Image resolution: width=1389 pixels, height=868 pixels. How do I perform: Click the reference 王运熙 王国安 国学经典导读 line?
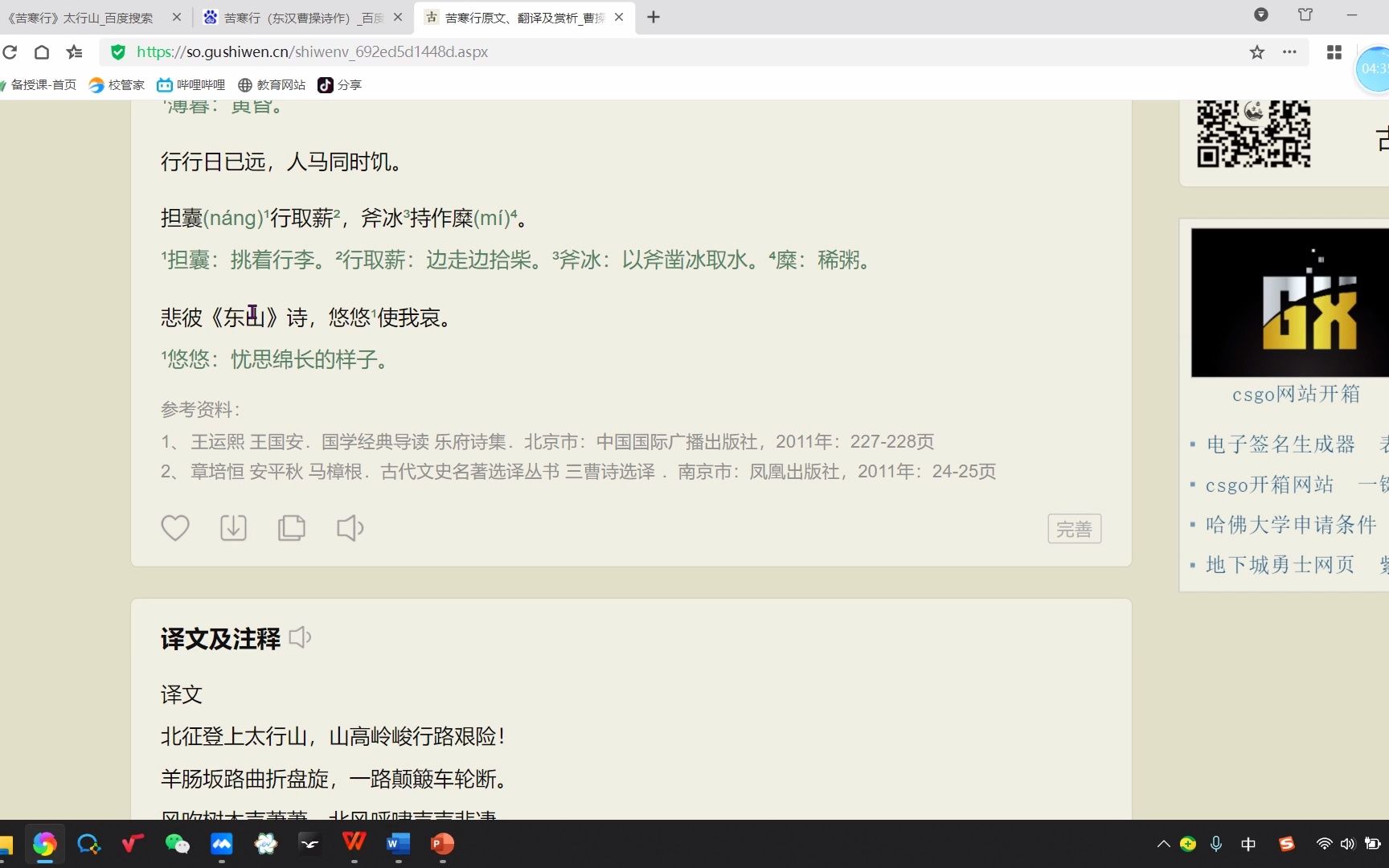coord(547,441)
